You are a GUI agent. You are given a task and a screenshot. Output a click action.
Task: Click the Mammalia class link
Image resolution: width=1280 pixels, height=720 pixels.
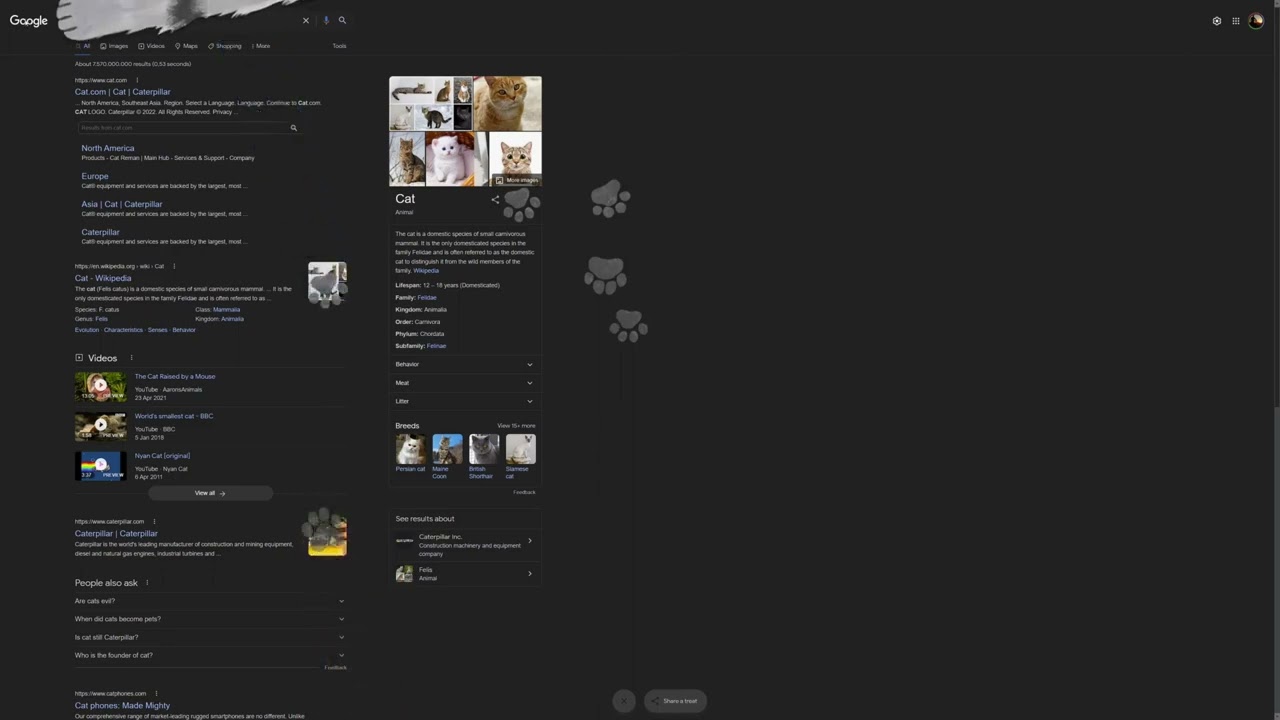[x=226, y=310]
